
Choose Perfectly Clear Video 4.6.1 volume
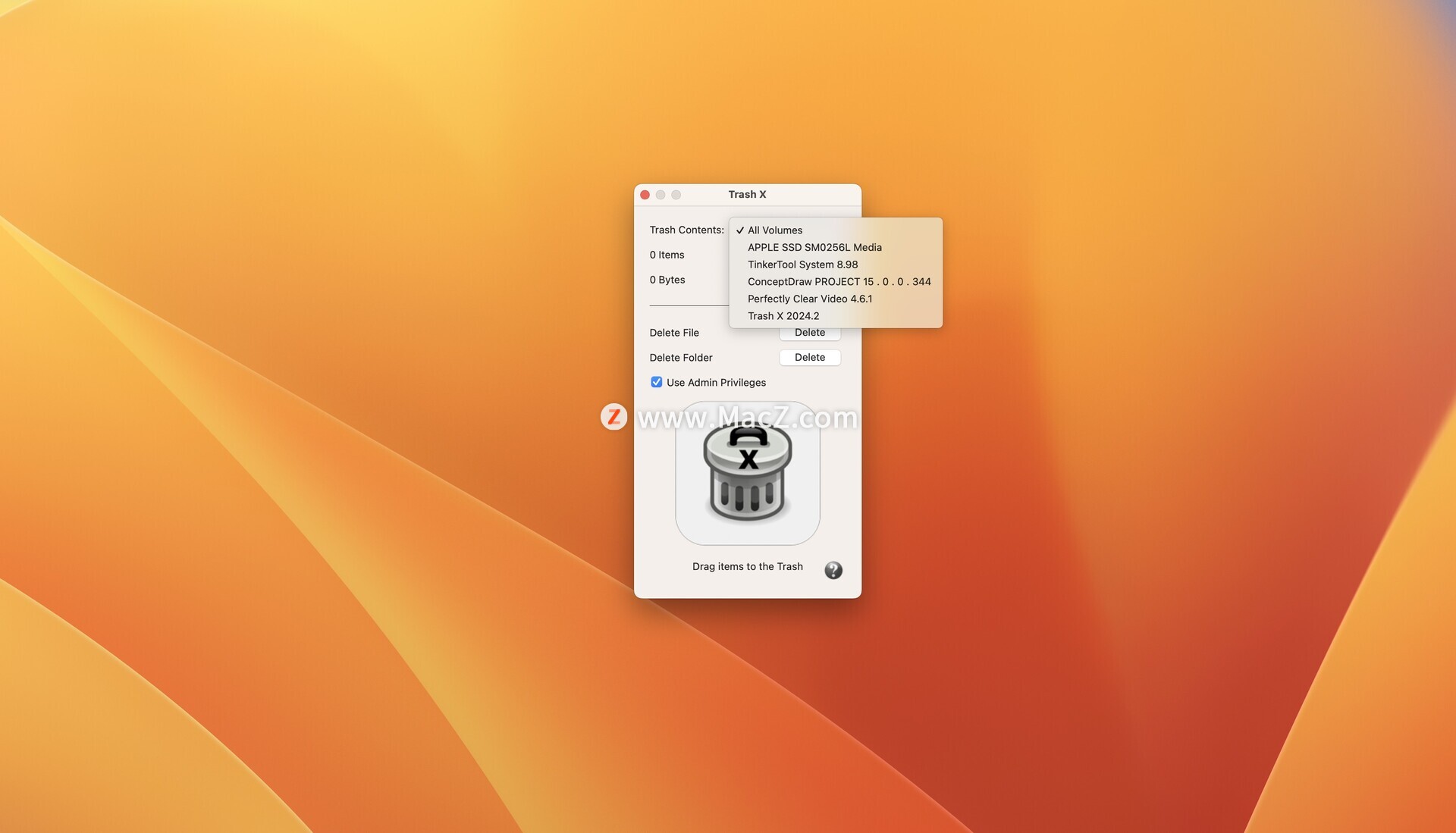[x=835, y=299]
